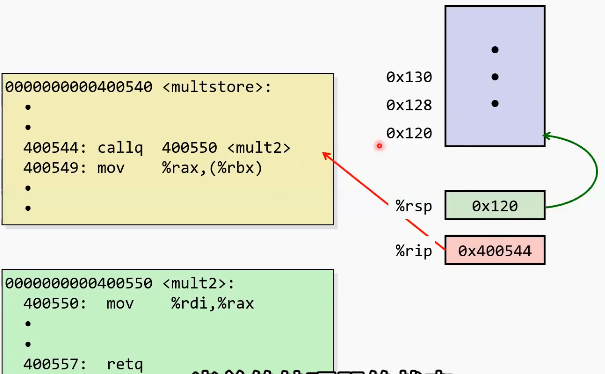
Task: Click the 0x128 stack address label
Action: [409, 105]
